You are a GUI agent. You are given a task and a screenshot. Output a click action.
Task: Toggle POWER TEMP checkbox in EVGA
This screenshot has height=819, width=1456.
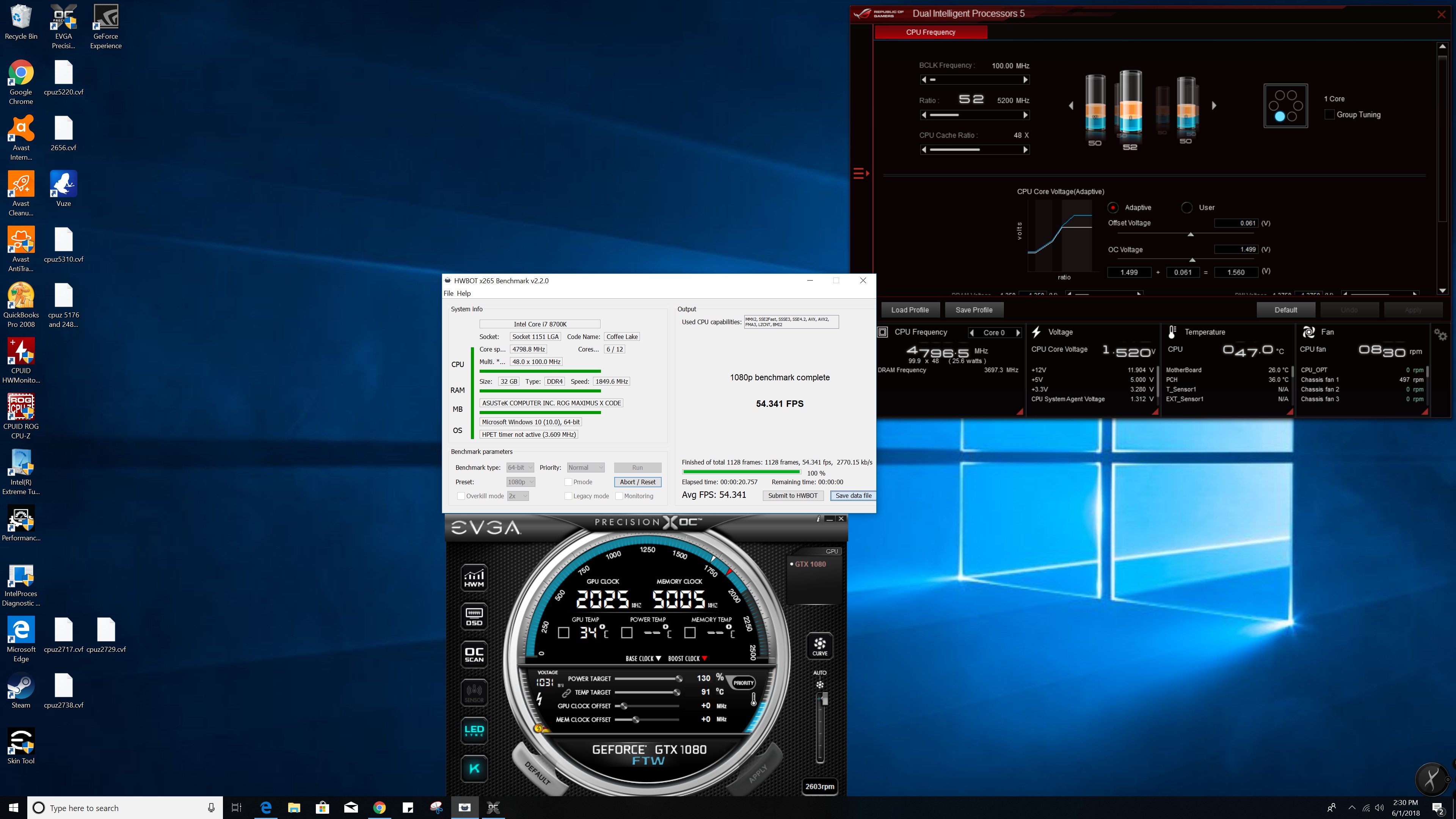(626, 633)
